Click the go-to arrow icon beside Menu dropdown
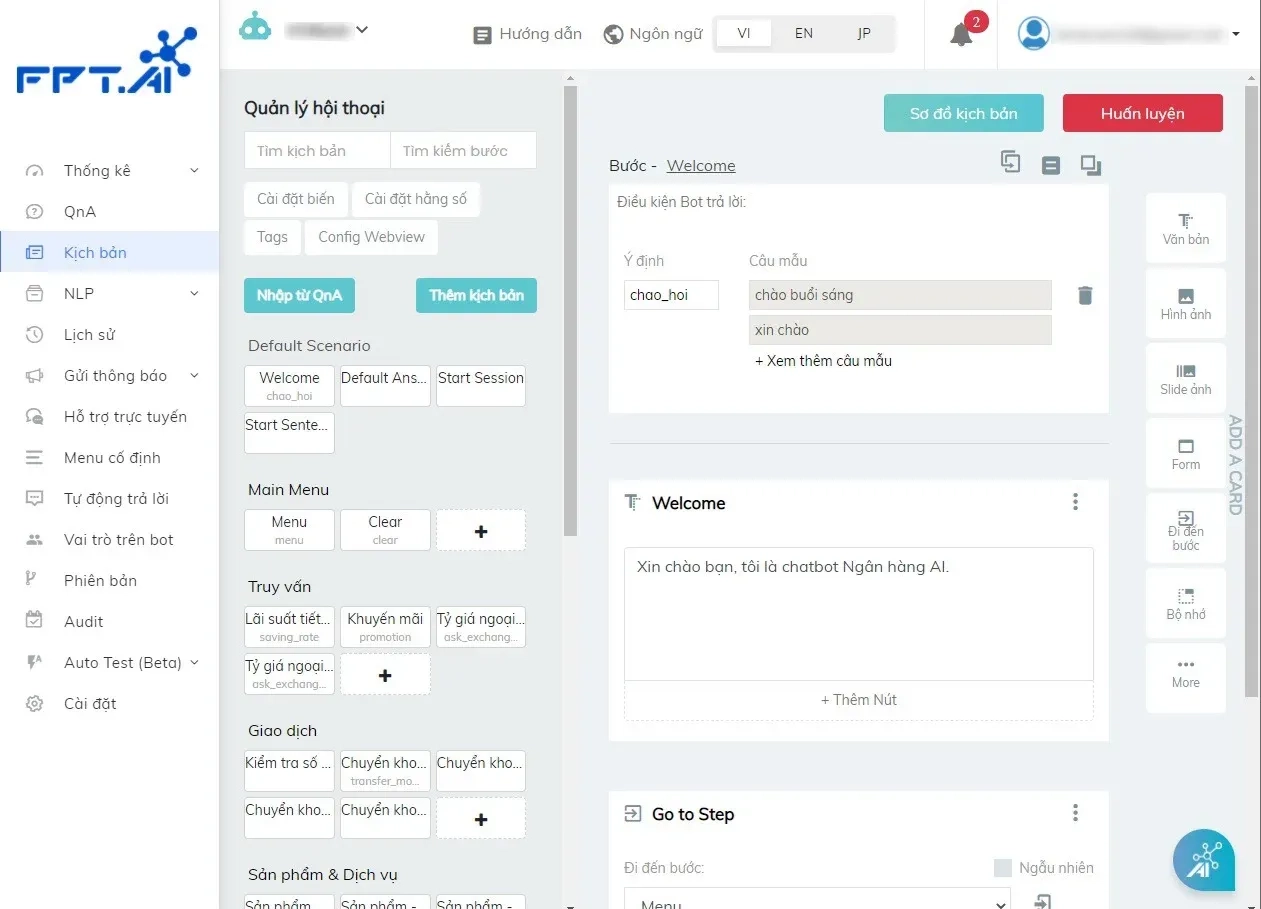The height and width of the screenshot is (909, 1261). click(x=1043, y=902)
